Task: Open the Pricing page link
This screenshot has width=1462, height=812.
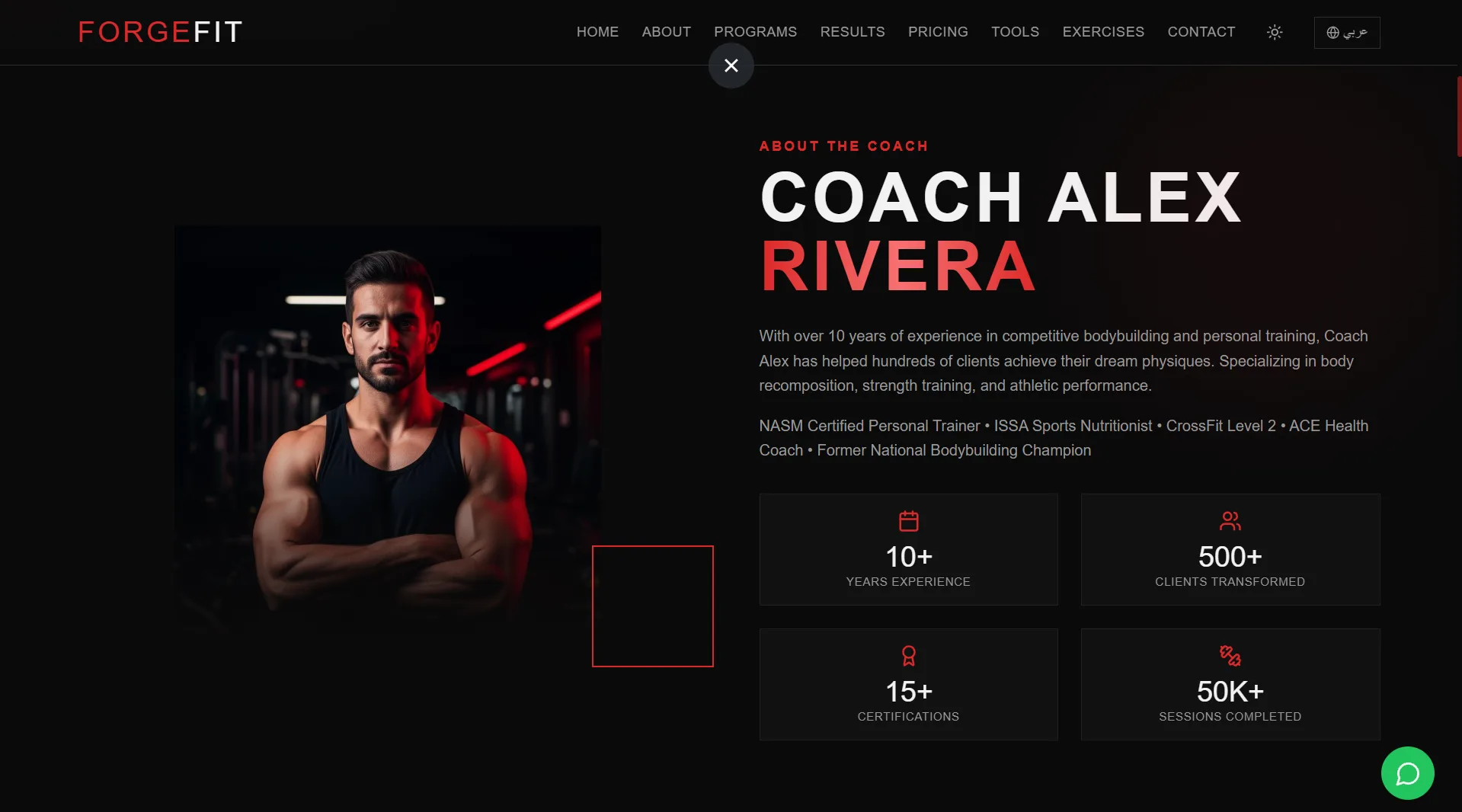Action: point(938,32)
